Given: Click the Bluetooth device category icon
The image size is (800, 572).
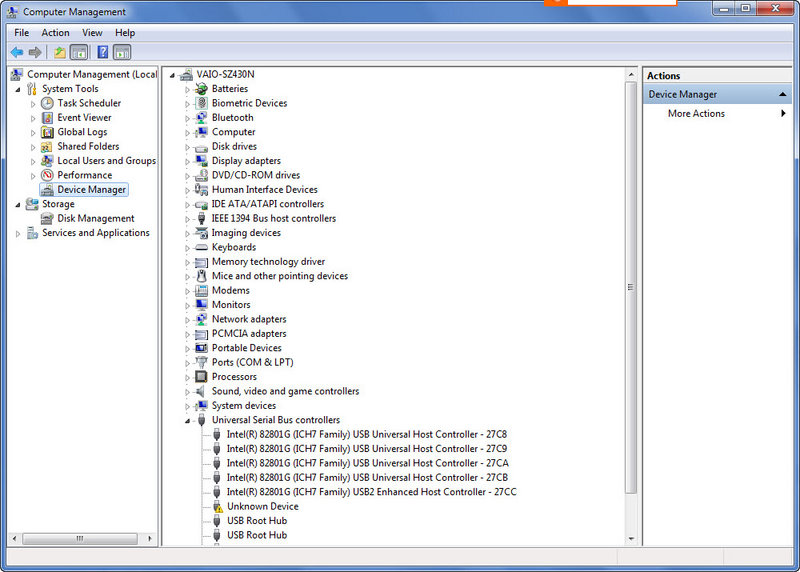Looking at the screenshot, I should 201,118.
